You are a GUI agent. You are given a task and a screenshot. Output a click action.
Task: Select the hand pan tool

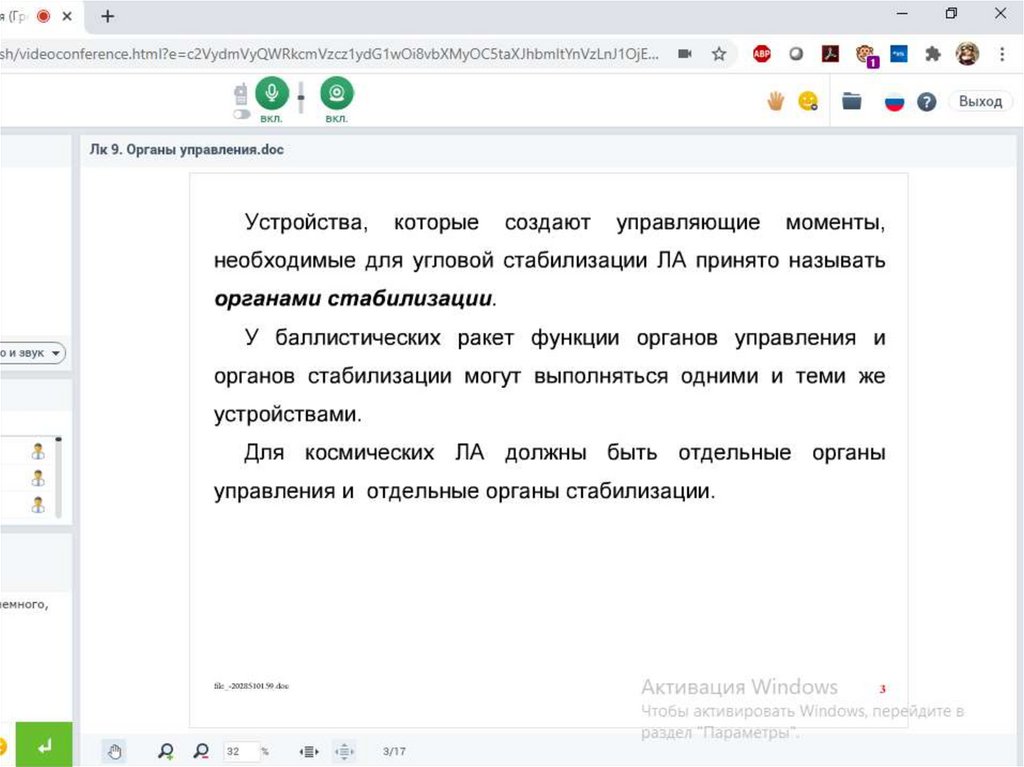pos(115,751)
